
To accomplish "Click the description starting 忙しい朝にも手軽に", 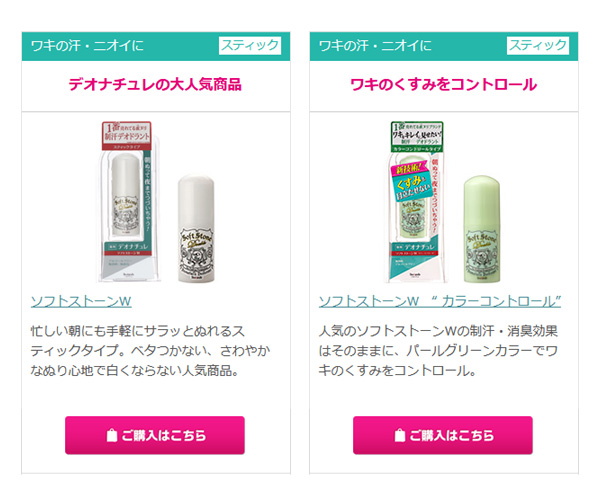I will coord(150,351).
